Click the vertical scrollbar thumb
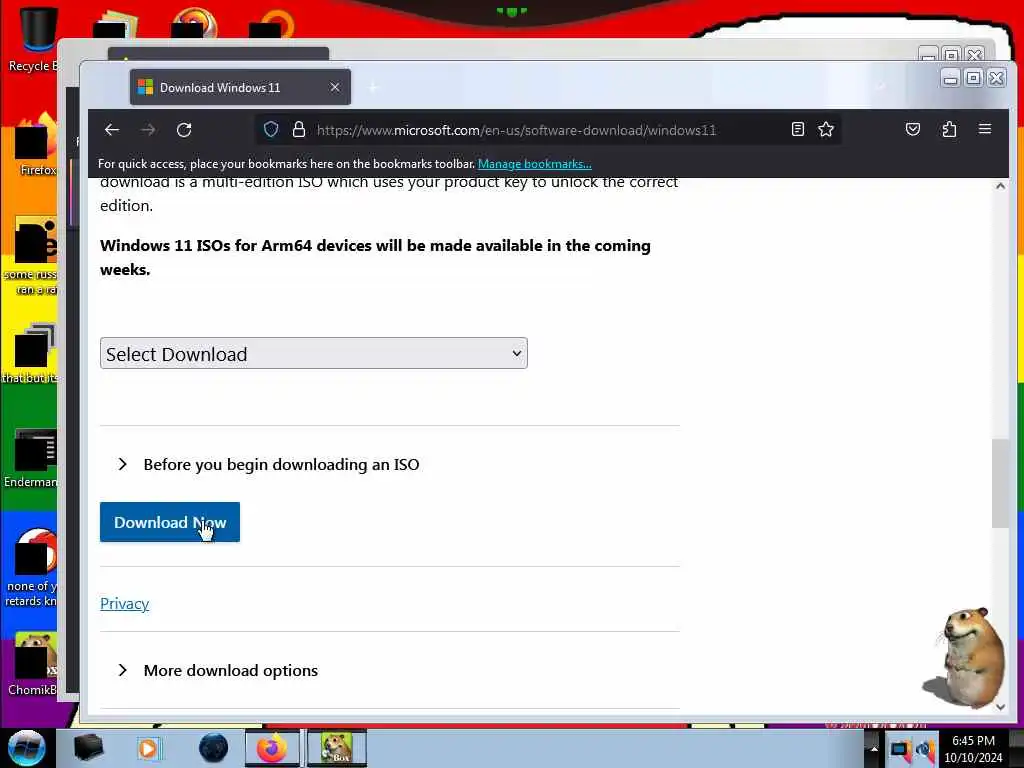 click(x=1000, y=483)
